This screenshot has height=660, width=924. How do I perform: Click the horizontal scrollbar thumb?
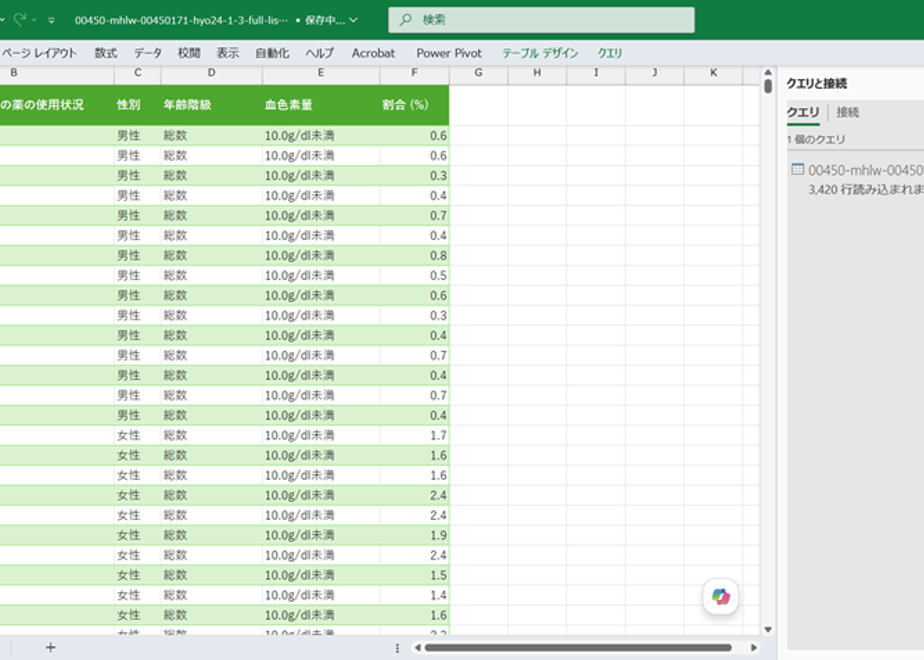point(578,648)
